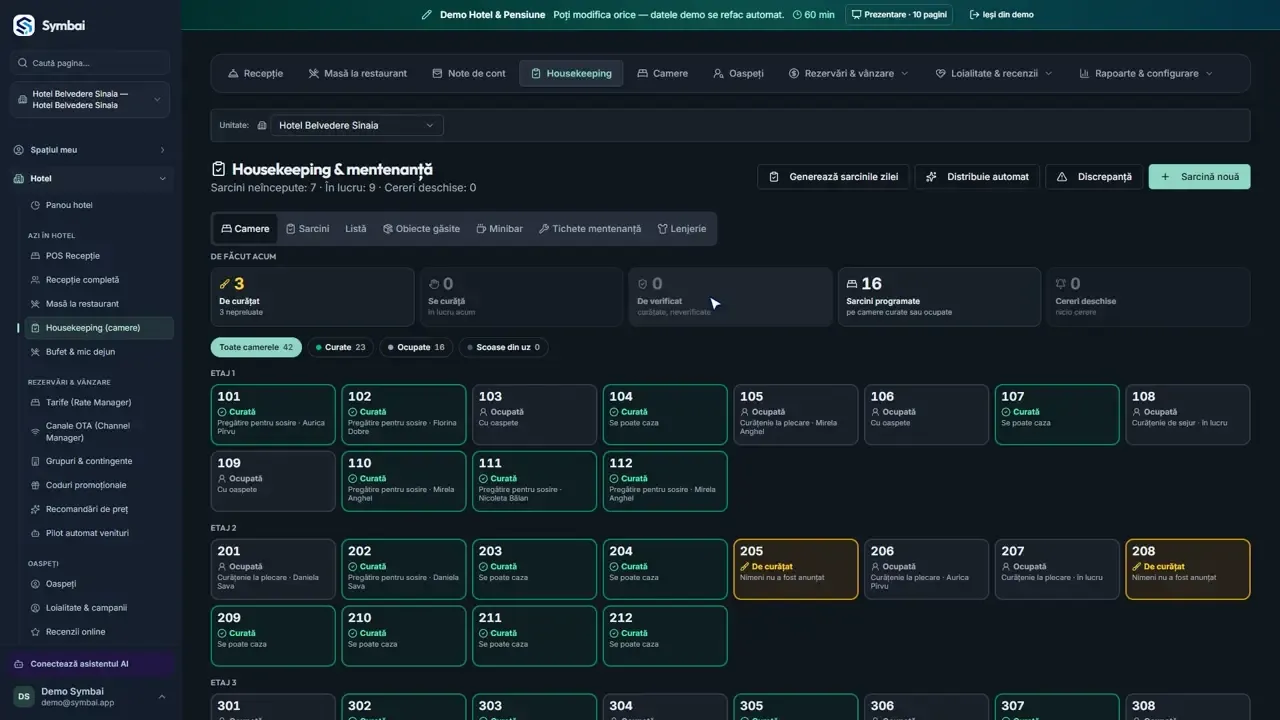Filter rooms by Curate 23 chip
This screenshot has height=720, width=1280.
click(x=340, y=347)
